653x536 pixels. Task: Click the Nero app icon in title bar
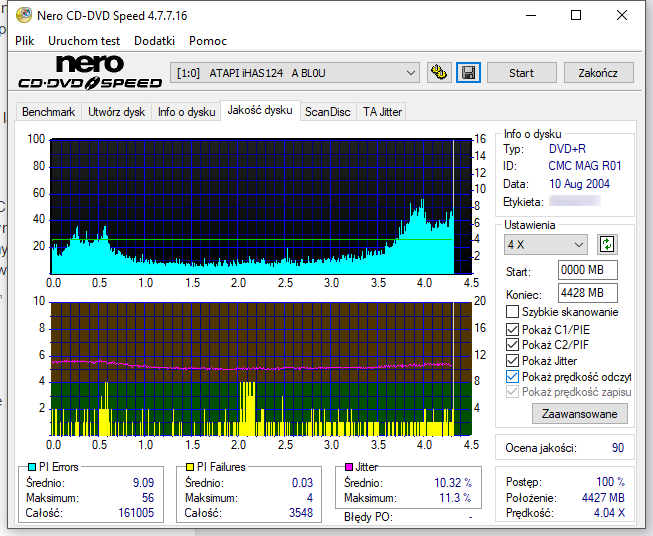click(24, 15)
